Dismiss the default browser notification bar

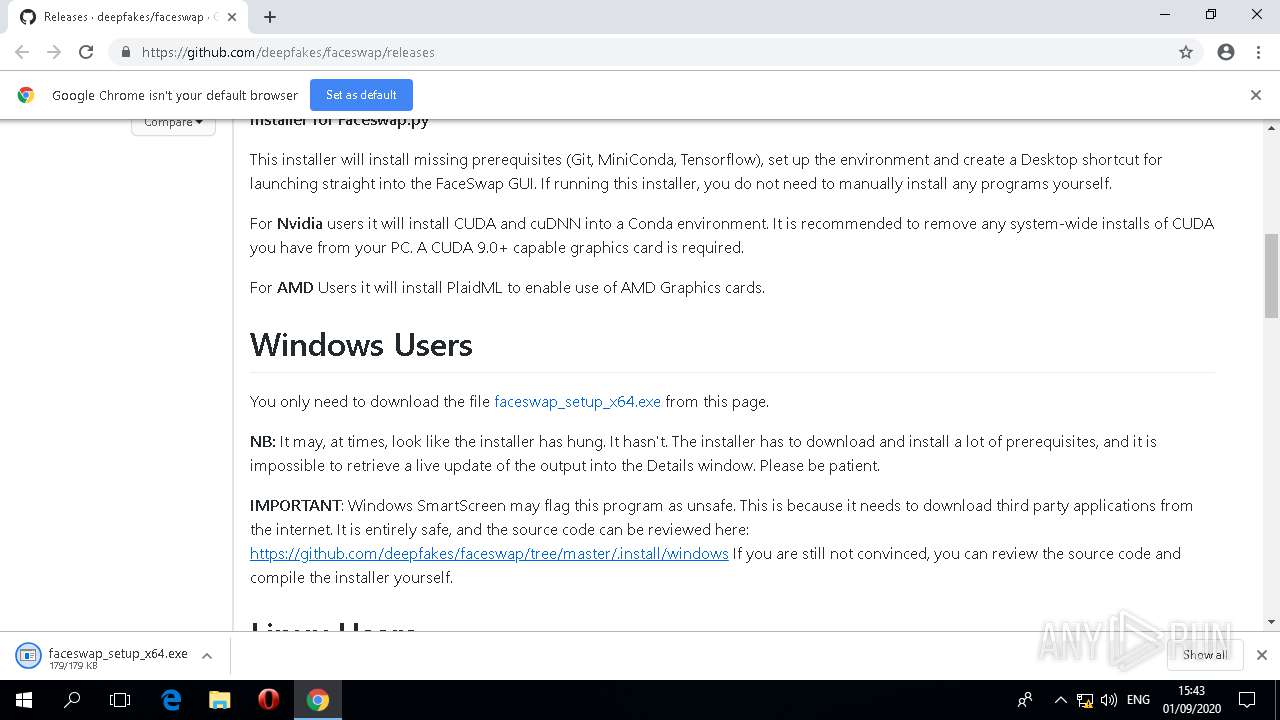pyautogui.click(x=1255, y=95)
